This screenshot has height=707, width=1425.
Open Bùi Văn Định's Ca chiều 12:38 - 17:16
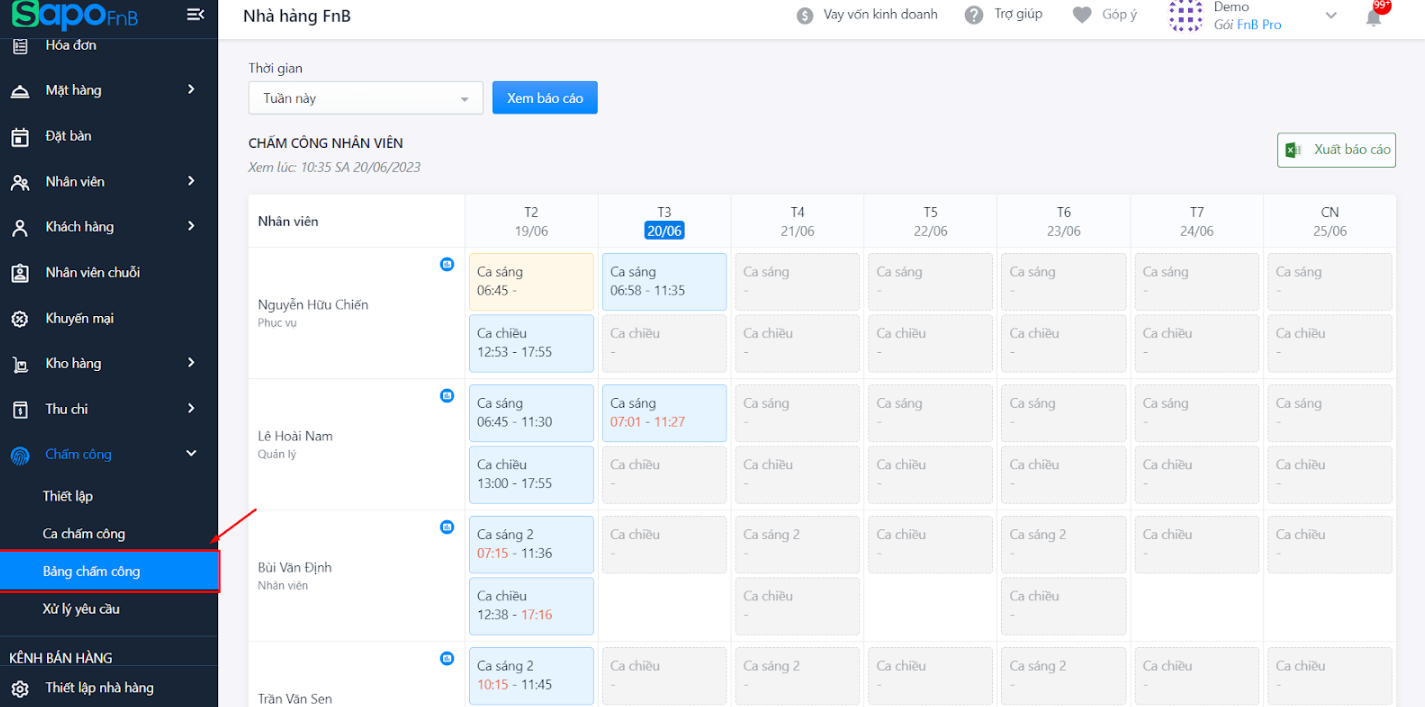(531, 606)
